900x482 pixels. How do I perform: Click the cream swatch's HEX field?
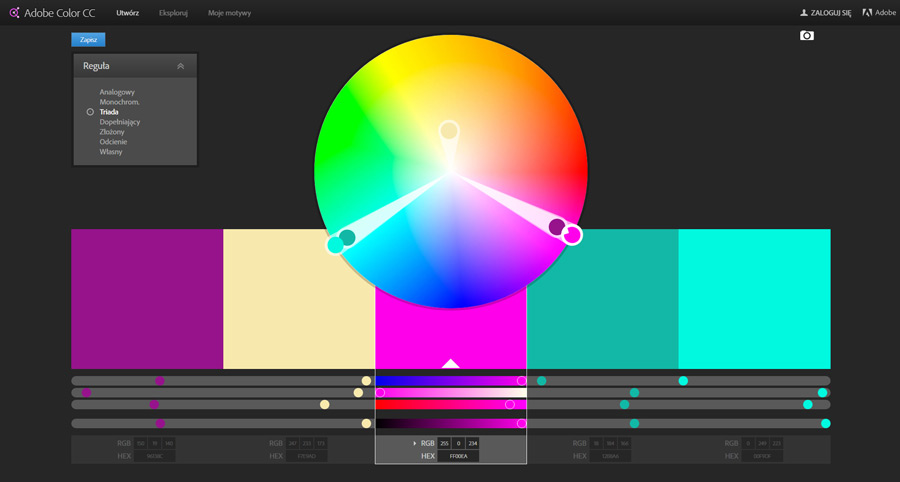[x=306, y=456]
